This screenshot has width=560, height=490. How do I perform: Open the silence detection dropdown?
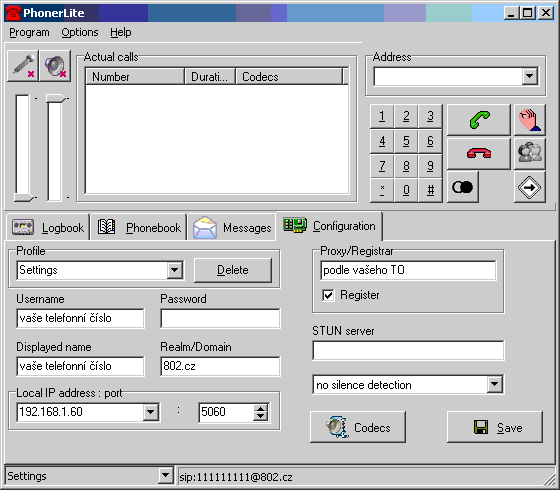(495, 385)
